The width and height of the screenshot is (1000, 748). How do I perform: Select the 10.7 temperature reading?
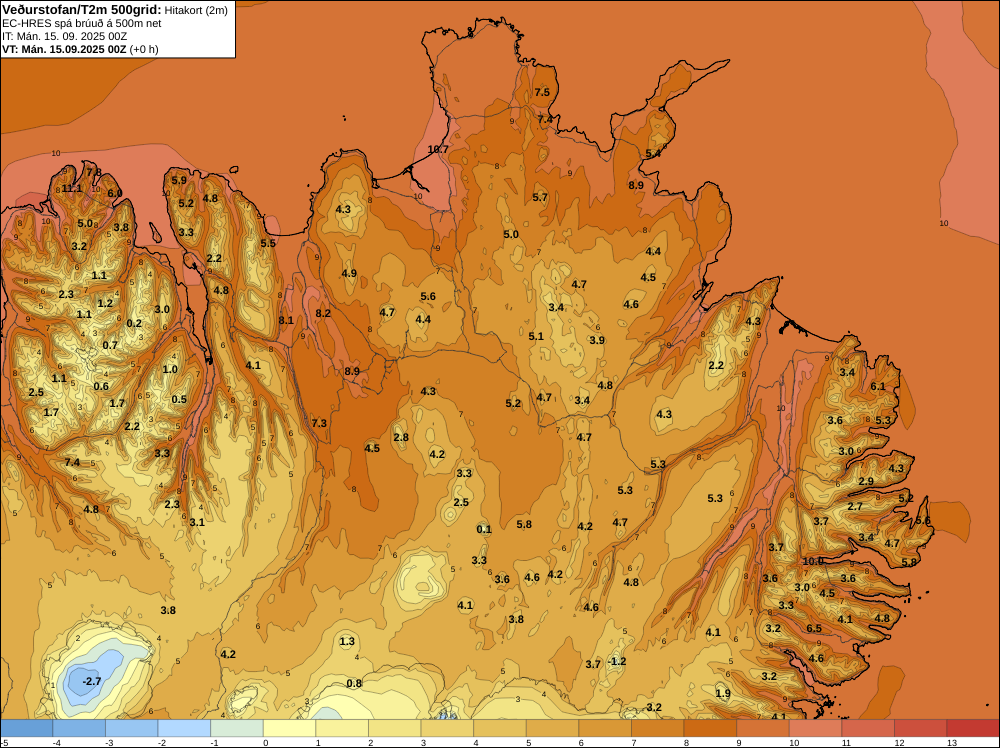point(438,149)
